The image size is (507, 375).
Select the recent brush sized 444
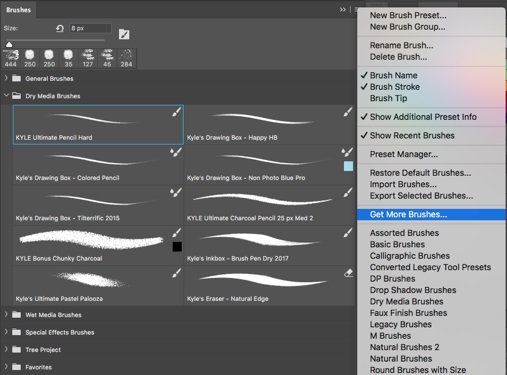click(11, 58)
